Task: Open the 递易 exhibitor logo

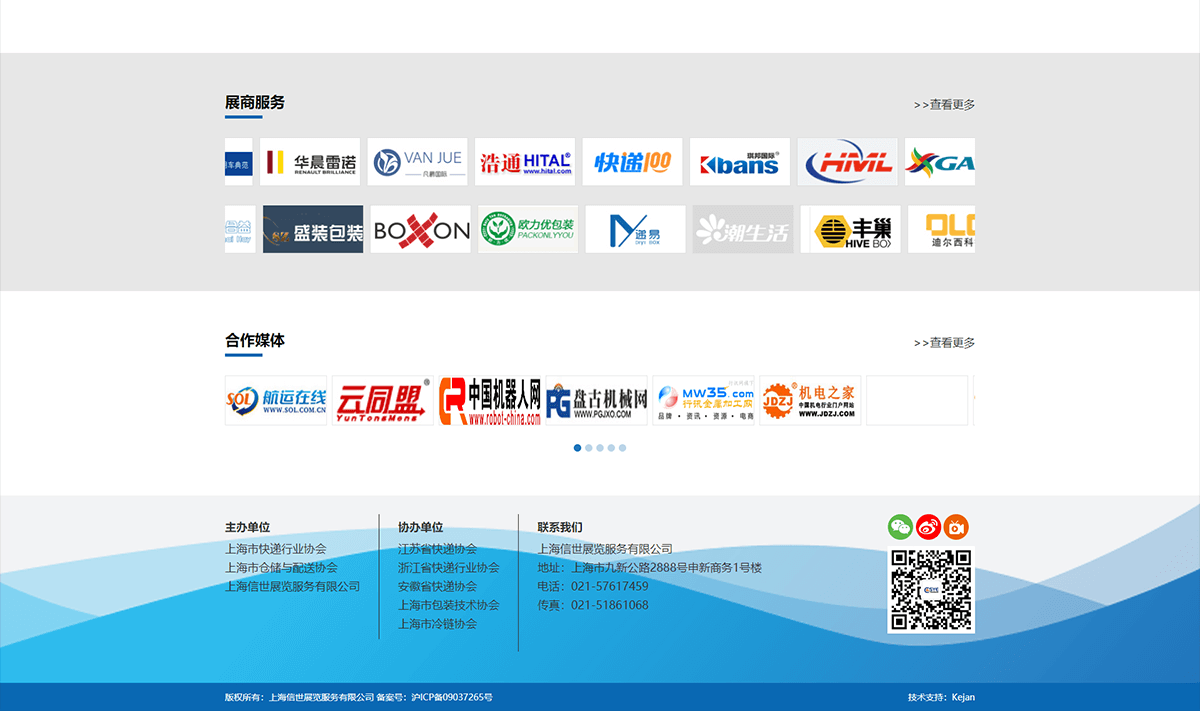Action: (635, 229)
